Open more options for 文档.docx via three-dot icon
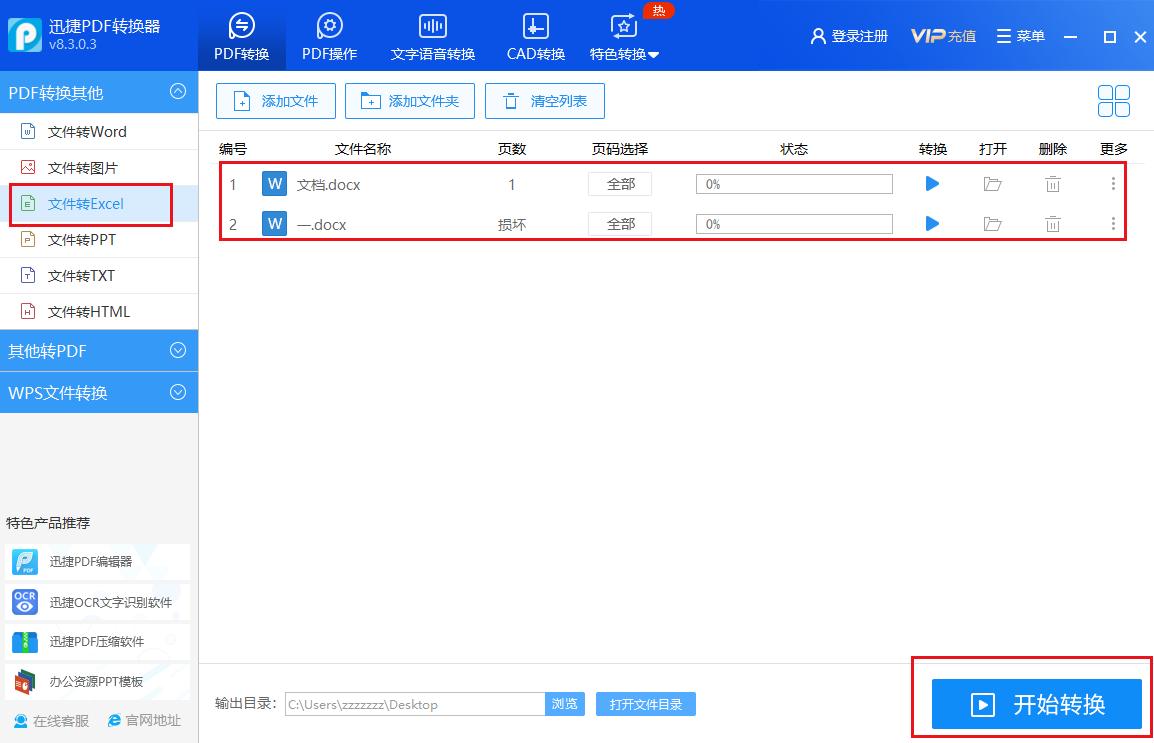1154x743 pixels. click(1113, 184)
